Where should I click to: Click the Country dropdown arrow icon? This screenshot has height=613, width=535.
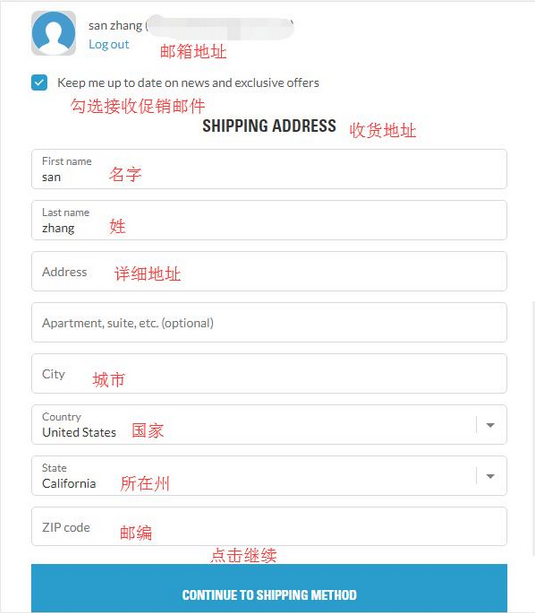pos(490,425)
